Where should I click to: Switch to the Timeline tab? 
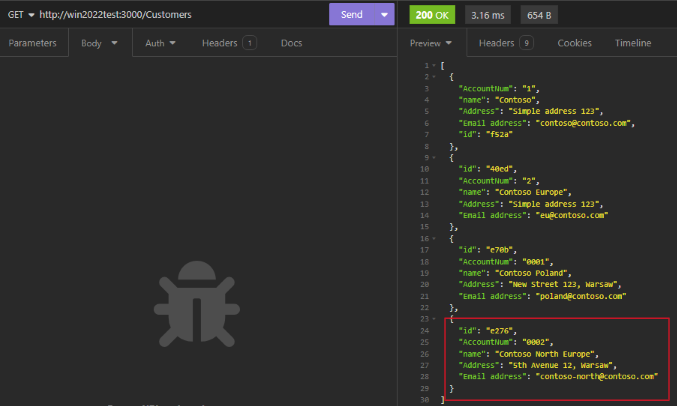coord(633,43)
